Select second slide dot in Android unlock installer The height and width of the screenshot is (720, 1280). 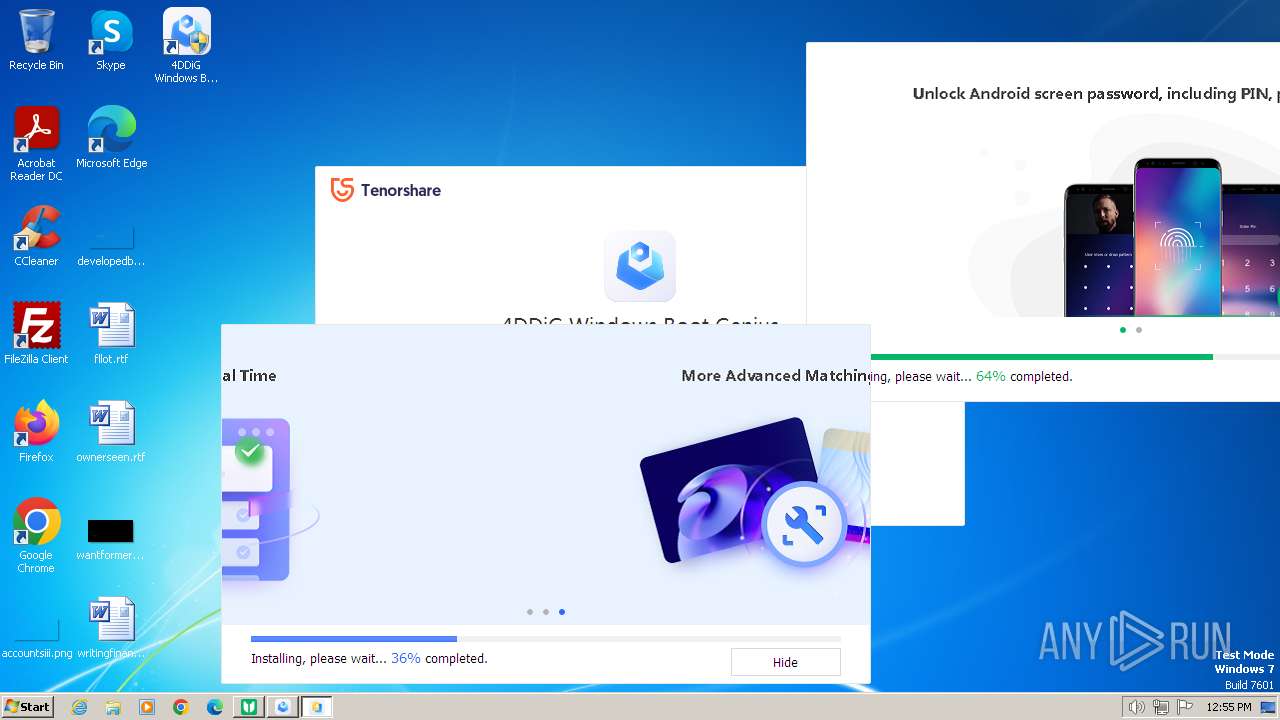1139,330
